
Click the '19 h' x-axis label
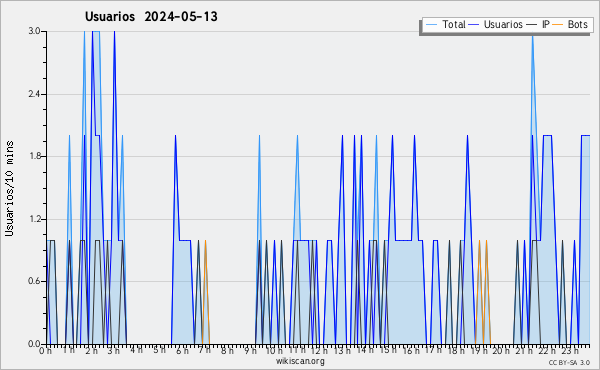coord(479,350)
